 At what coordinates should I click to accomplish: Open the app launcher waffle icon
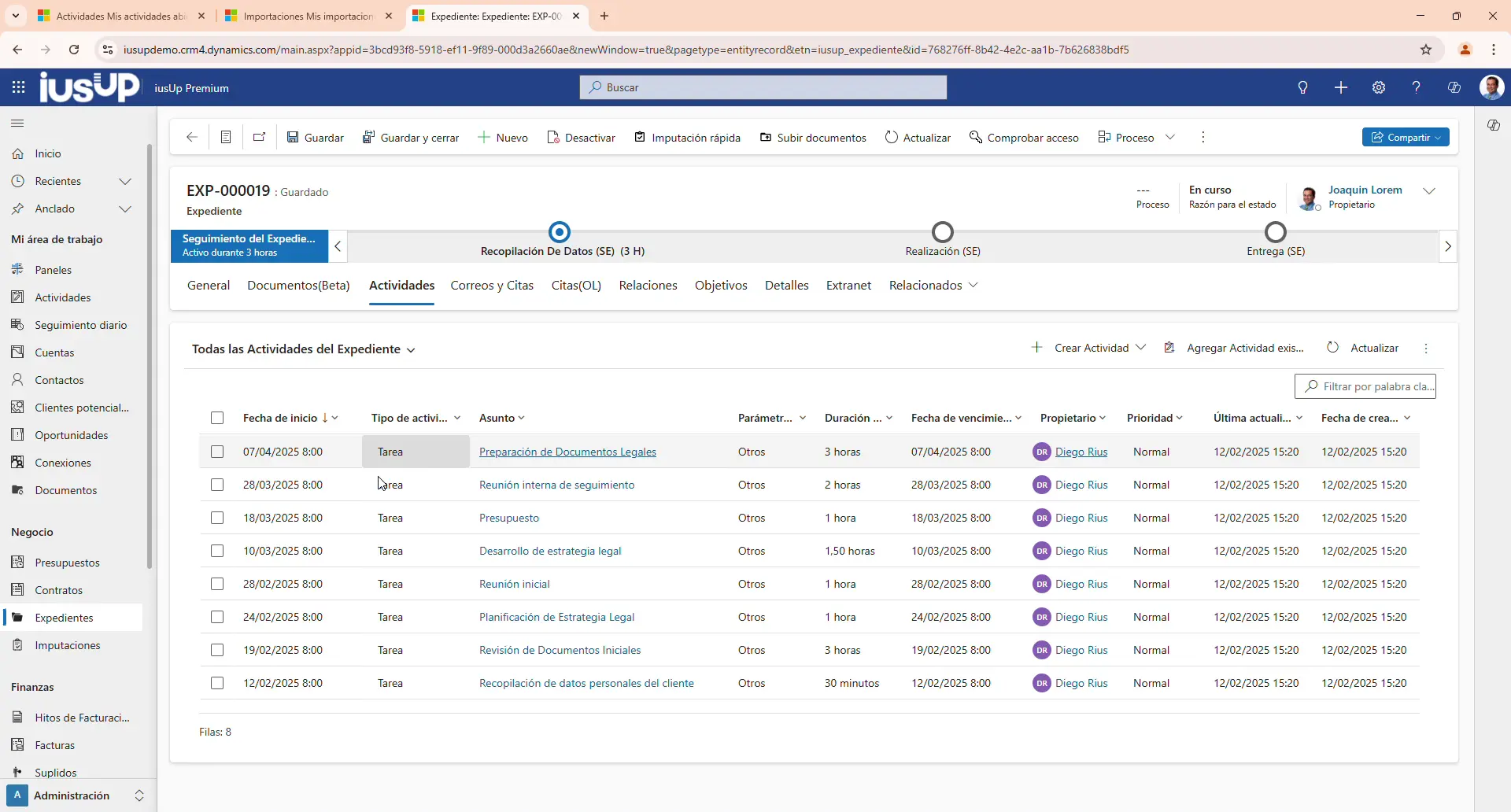pos(18,87)
